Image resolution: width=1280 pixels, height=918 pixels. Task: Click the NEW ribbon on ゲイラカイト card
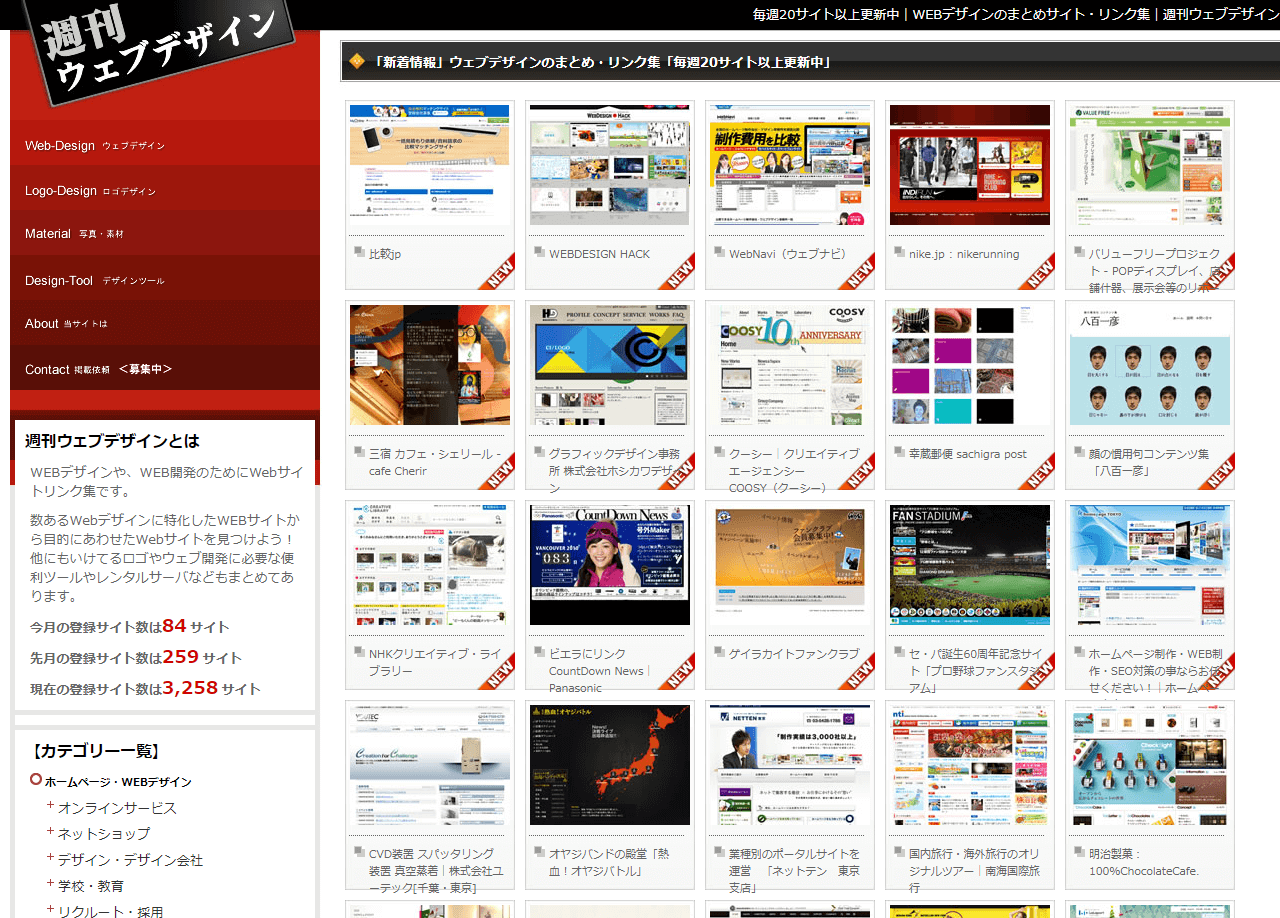(x=857, y=672)
